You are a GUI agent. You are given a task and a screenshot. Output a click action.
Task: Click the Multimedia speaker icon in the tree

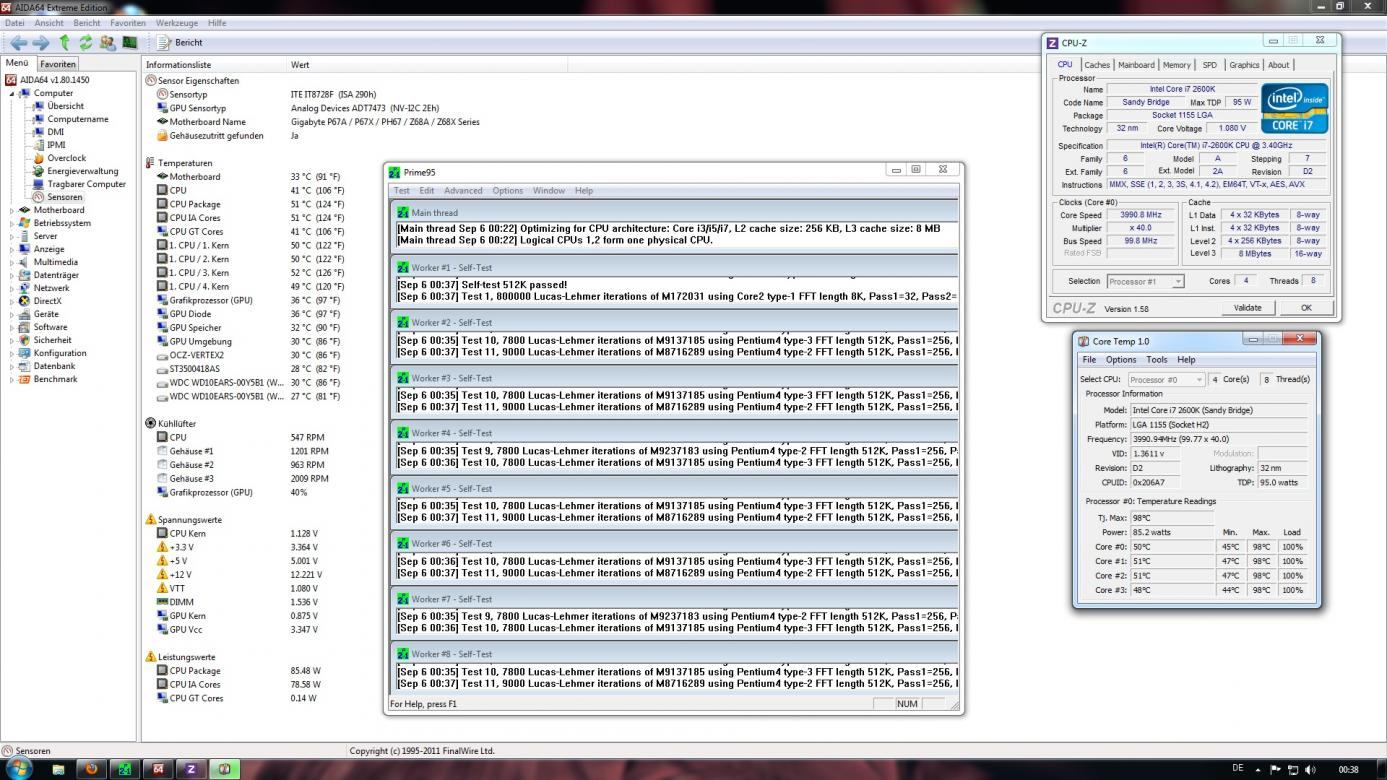click(25, 262)
